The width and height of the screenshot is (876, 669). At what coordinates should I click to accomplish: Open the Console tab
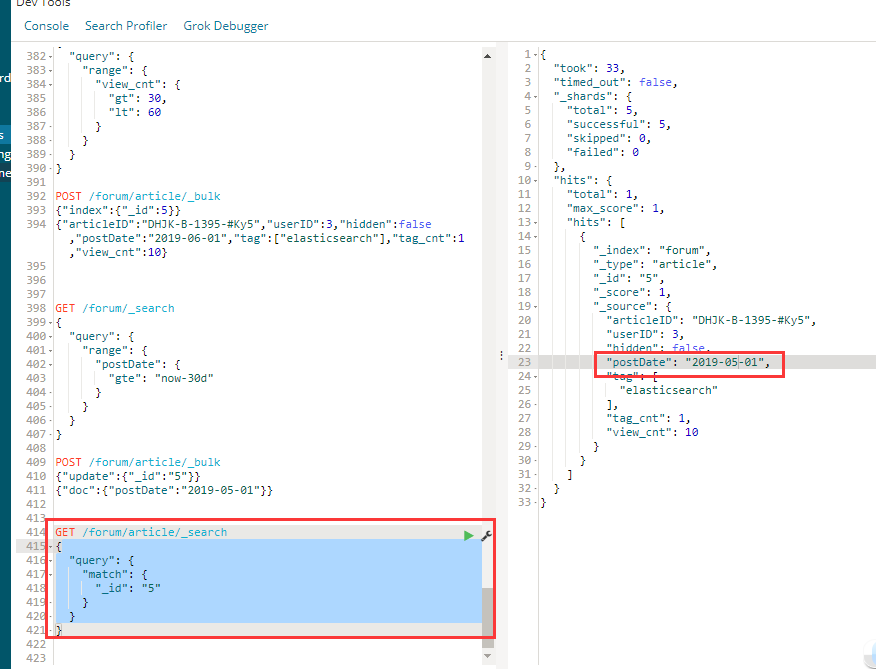click(46, 26)
